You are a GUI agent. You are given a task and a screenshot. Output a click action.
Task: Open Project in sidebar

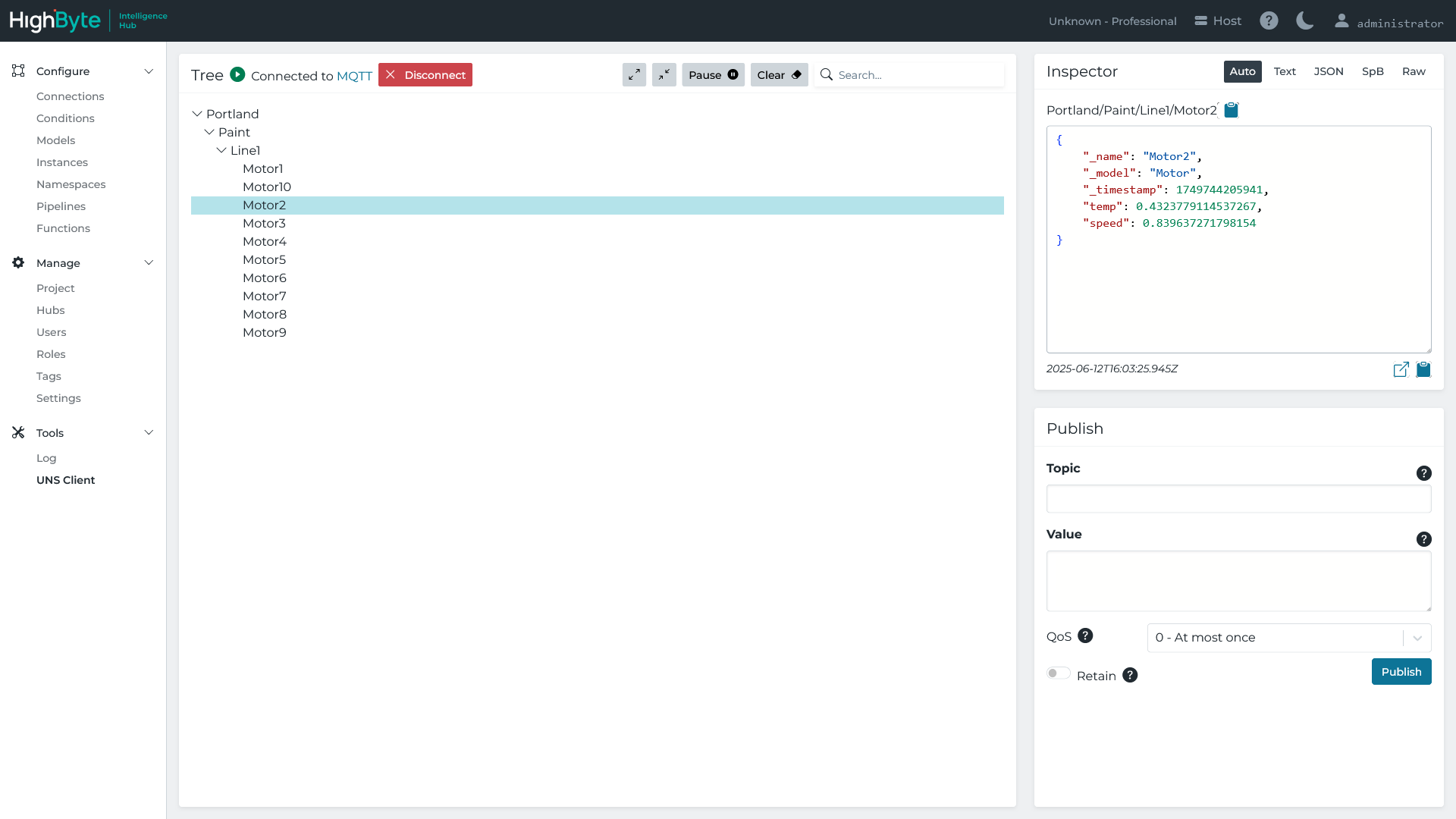pyautogui.click(x=55, y=288)
